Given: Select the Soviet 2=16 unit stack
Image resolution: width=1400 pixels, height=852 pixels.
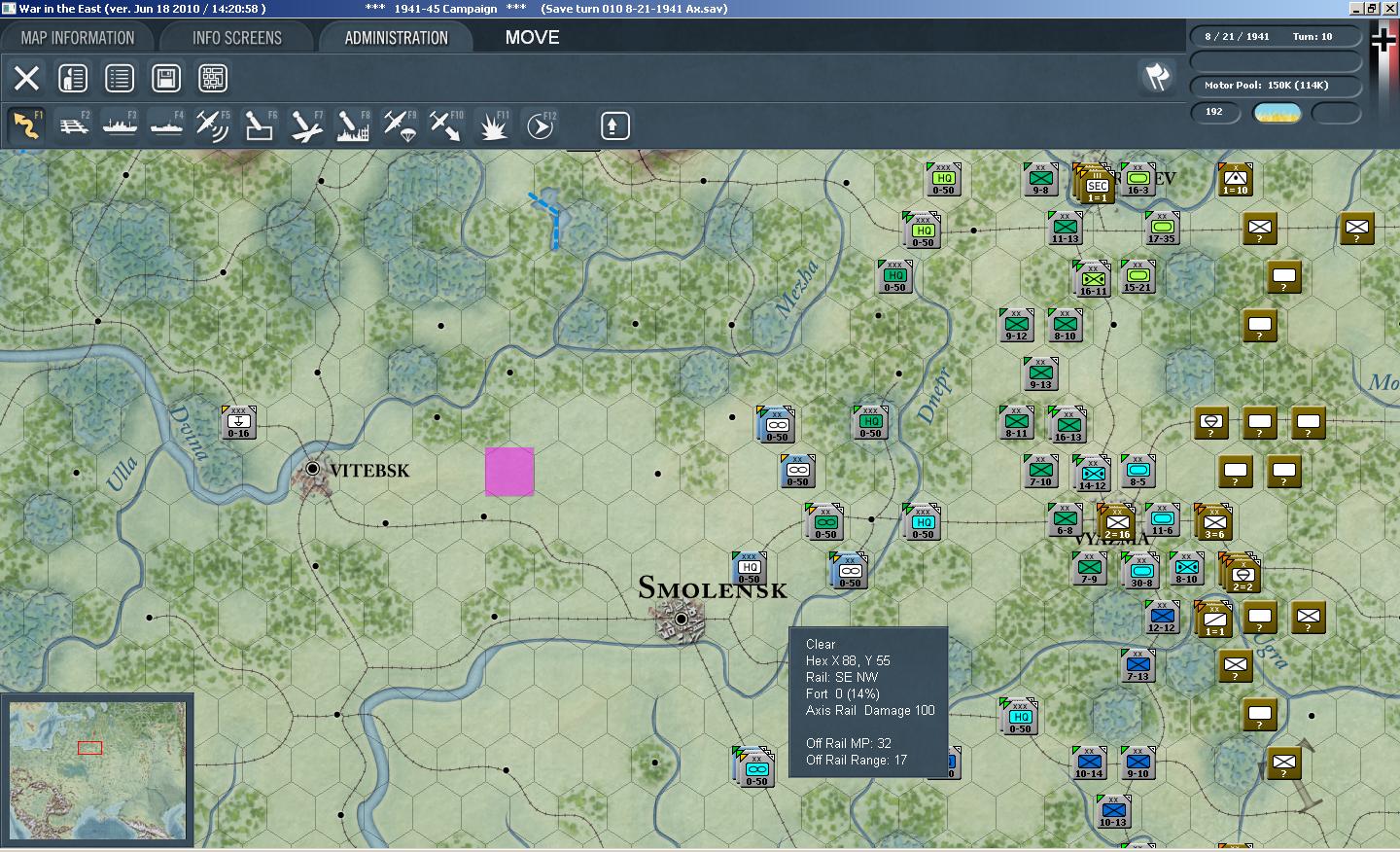Looking at the screenshot, I should pyautogui.click(x=1116, y=522).
